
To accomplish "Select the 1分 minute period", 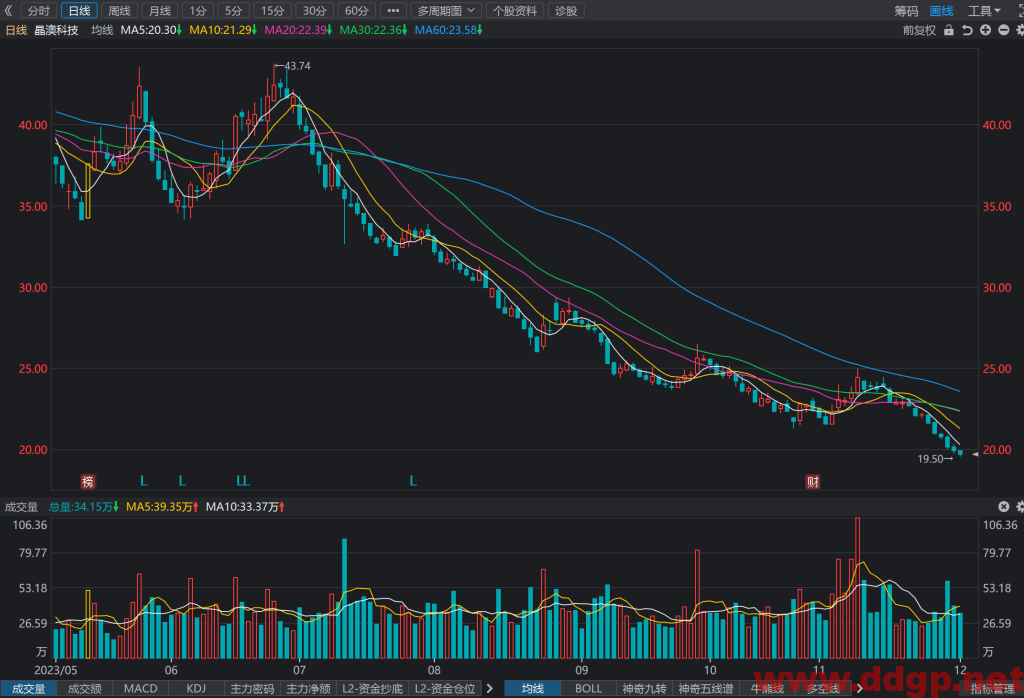I will click(x=198, y=10).
